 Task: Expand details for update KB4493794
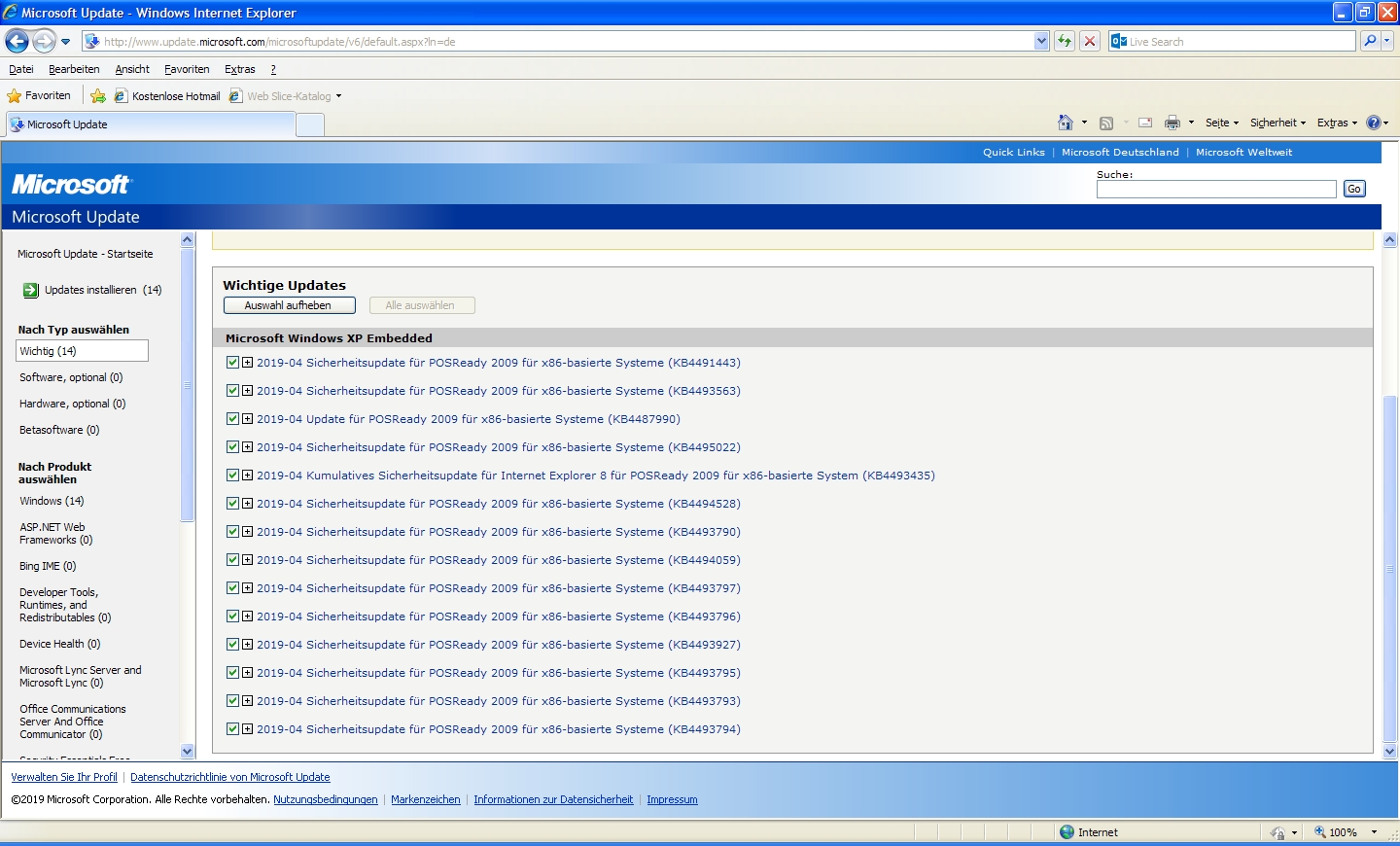248,729
